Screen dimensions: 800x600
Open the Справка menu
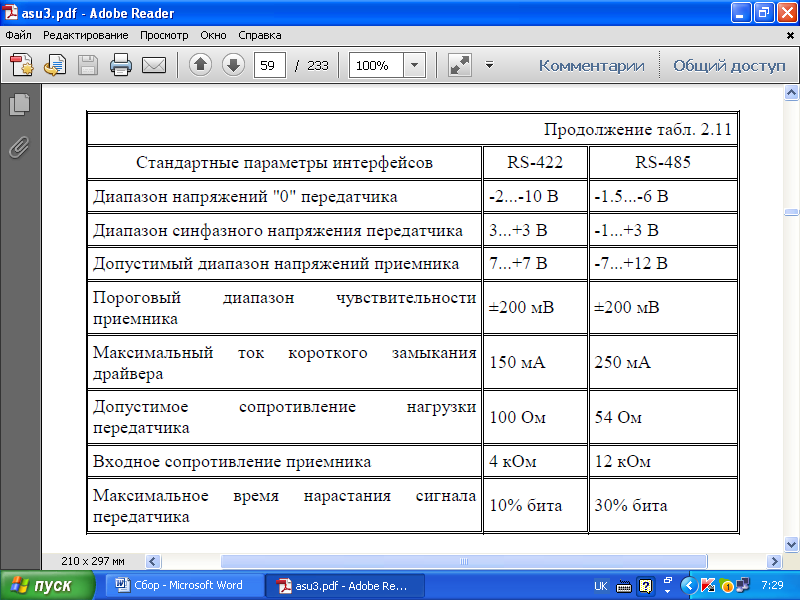coord(260,35)
